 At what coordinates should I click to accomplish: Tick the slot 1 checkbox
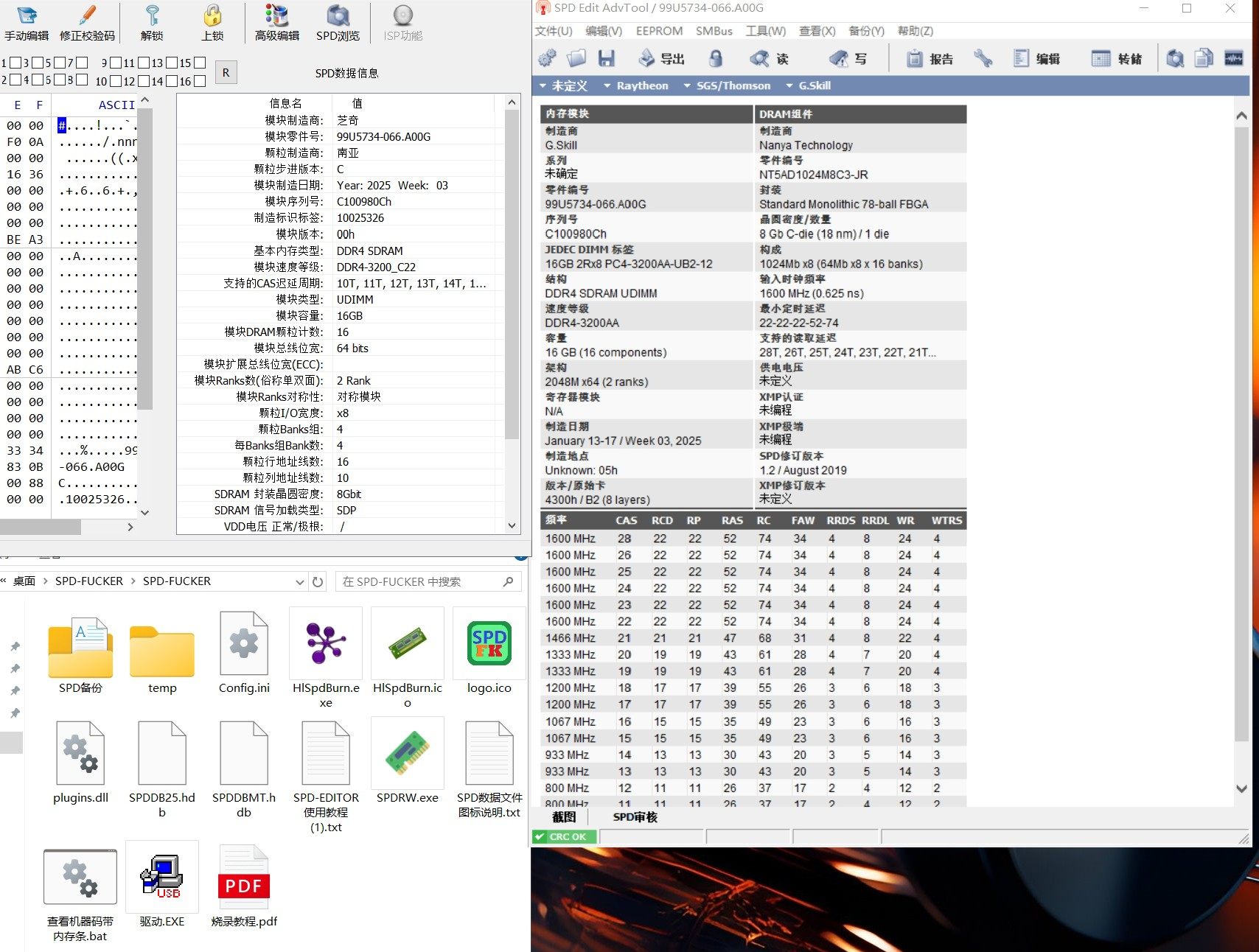(15, 63)
